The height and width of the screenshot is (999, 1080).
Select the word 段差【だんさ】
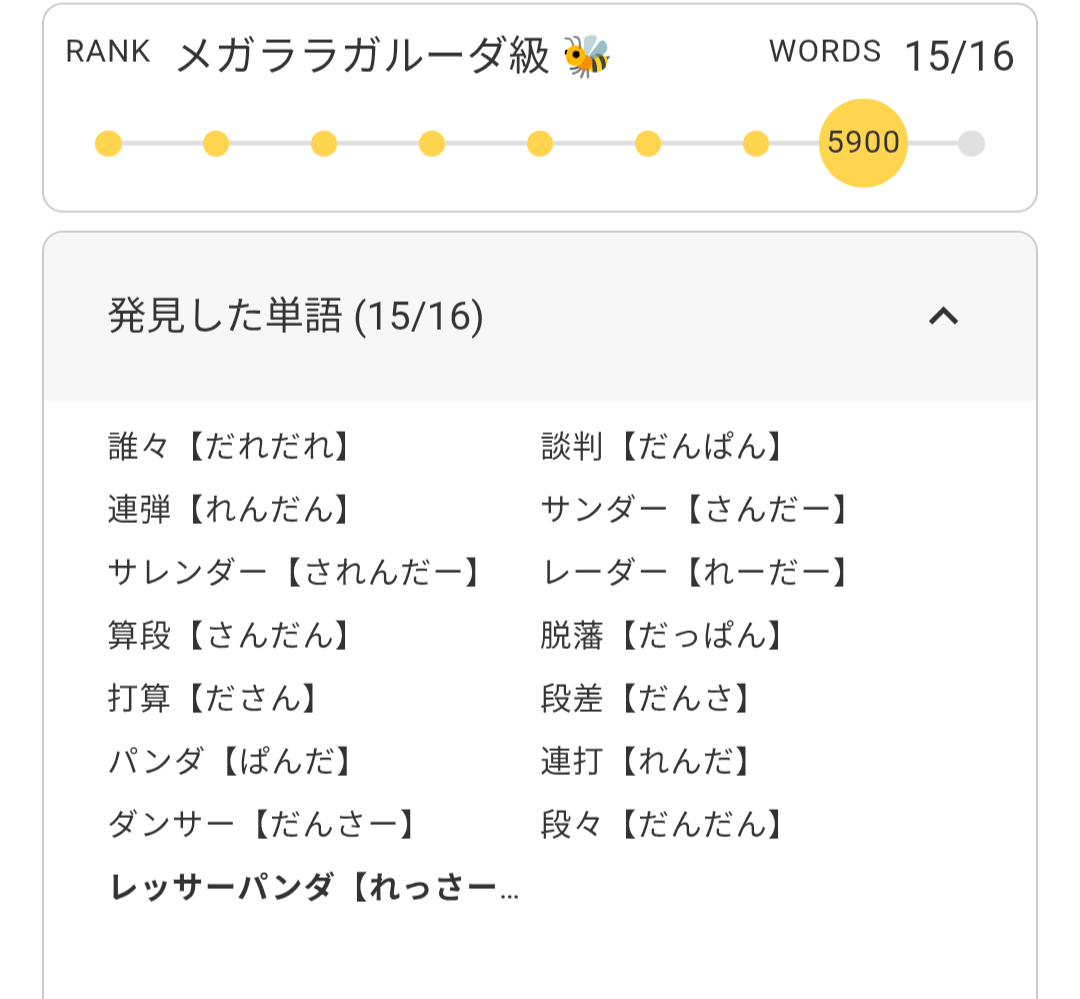(x=646, y=698)
